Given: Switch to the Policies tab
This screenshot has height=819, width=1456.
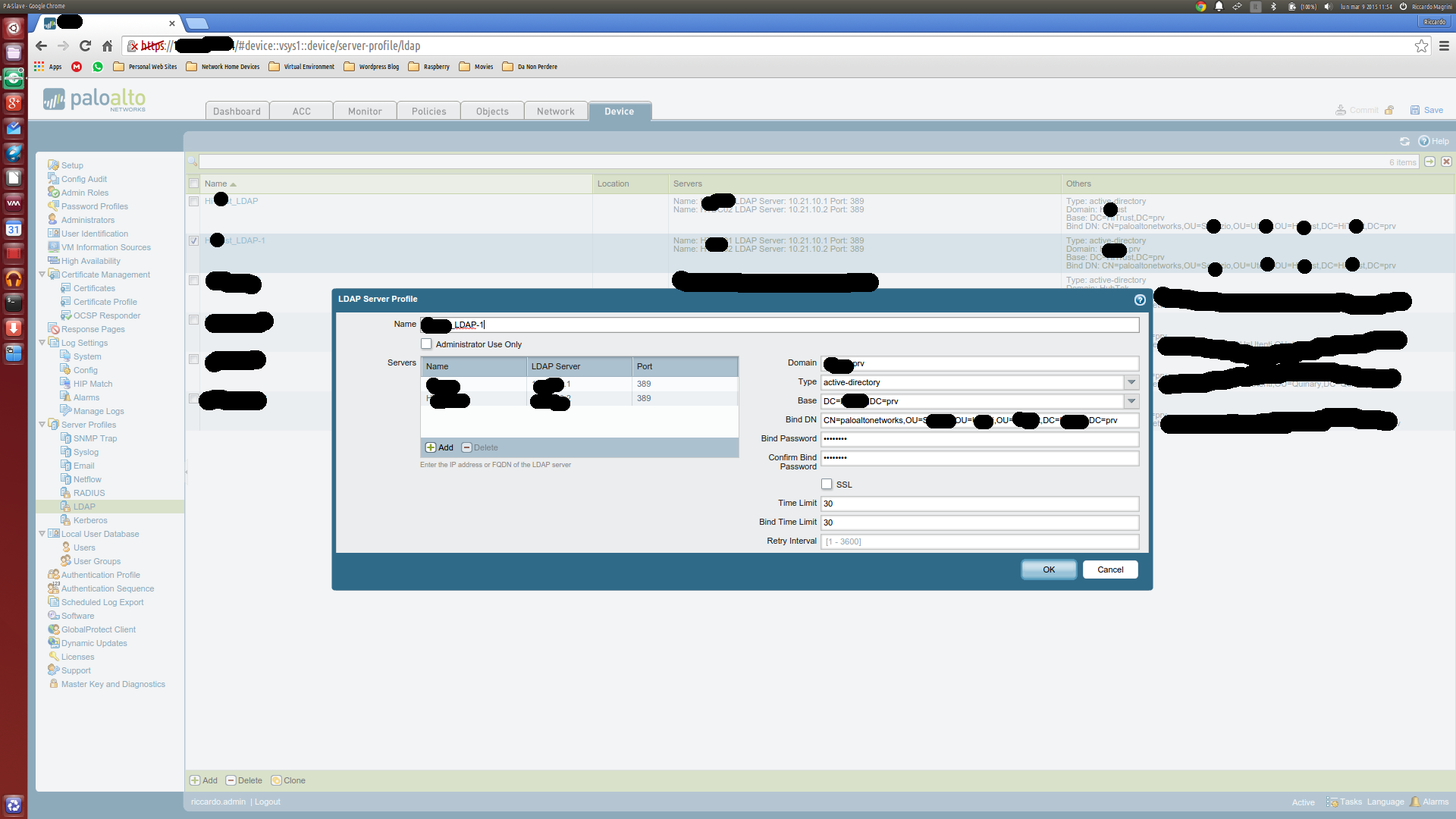Looking at the screenshot, I should point(428,111).
